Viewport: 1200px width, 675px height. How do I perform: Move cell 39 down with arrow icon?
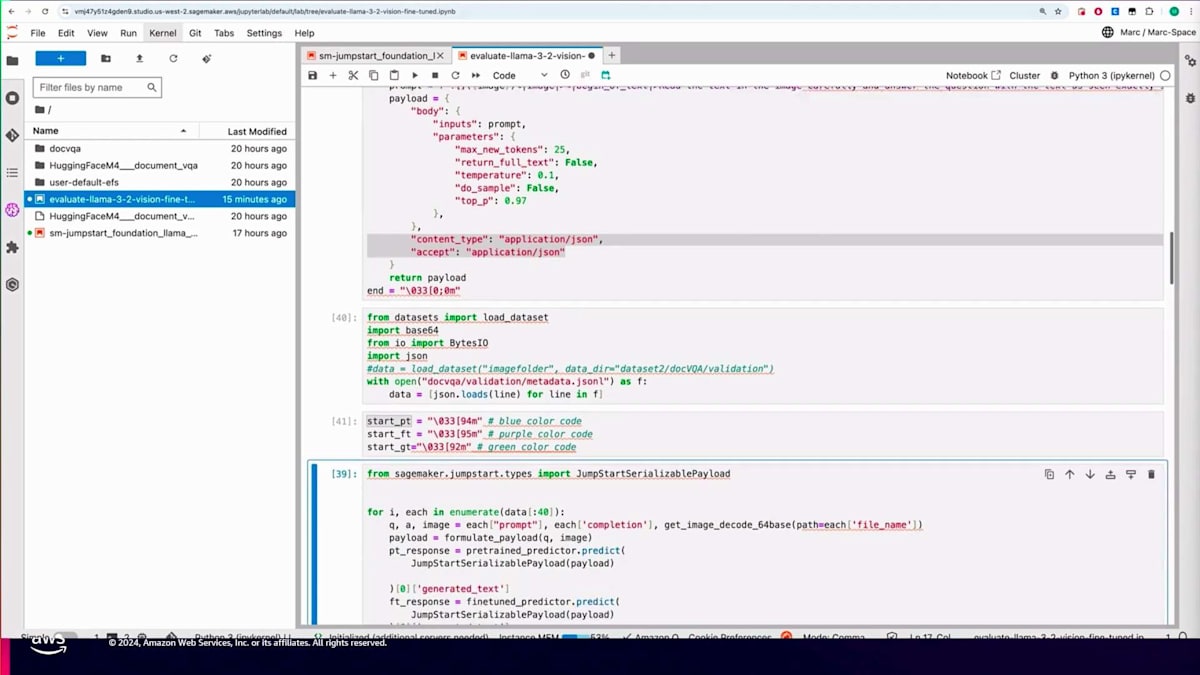point(1090,474)
